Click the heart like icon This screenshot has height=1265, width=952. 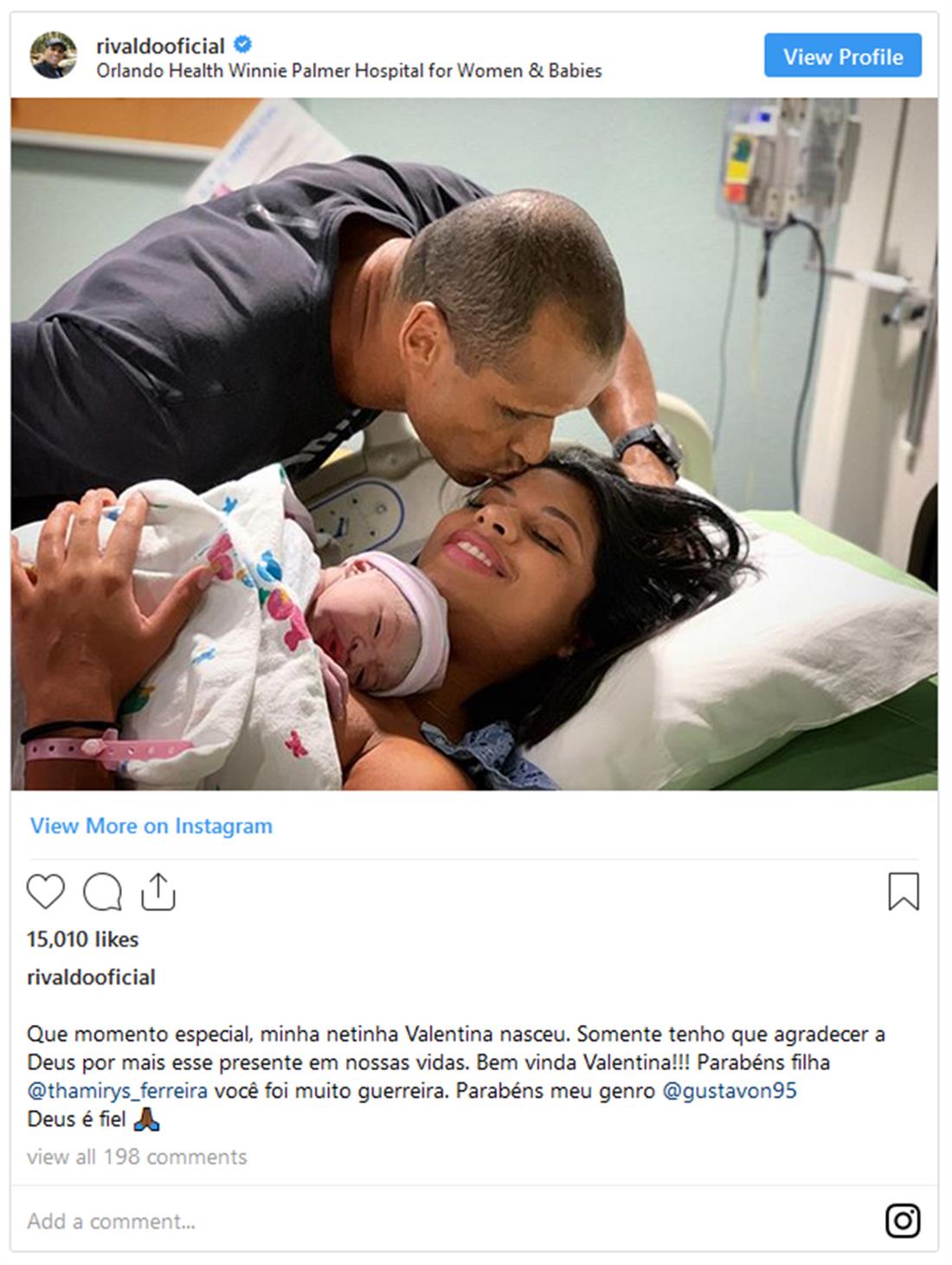pyautogui.click(x=46, y=892)
